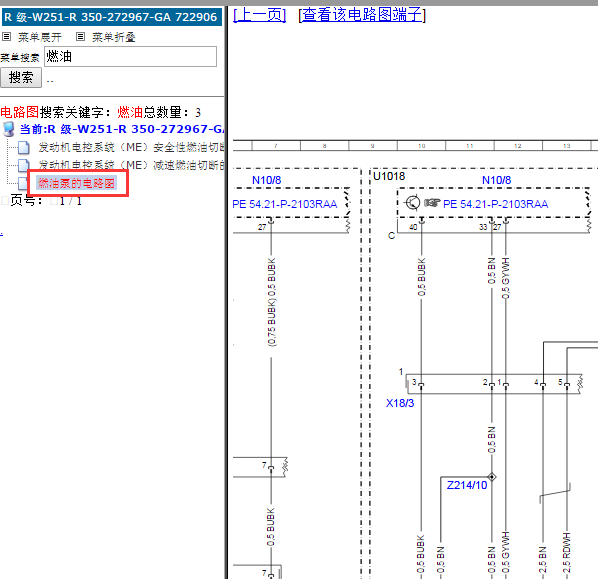Click the U1018 label in the diagram
Viewport: 598px width, 579px height.
point(389,176)
